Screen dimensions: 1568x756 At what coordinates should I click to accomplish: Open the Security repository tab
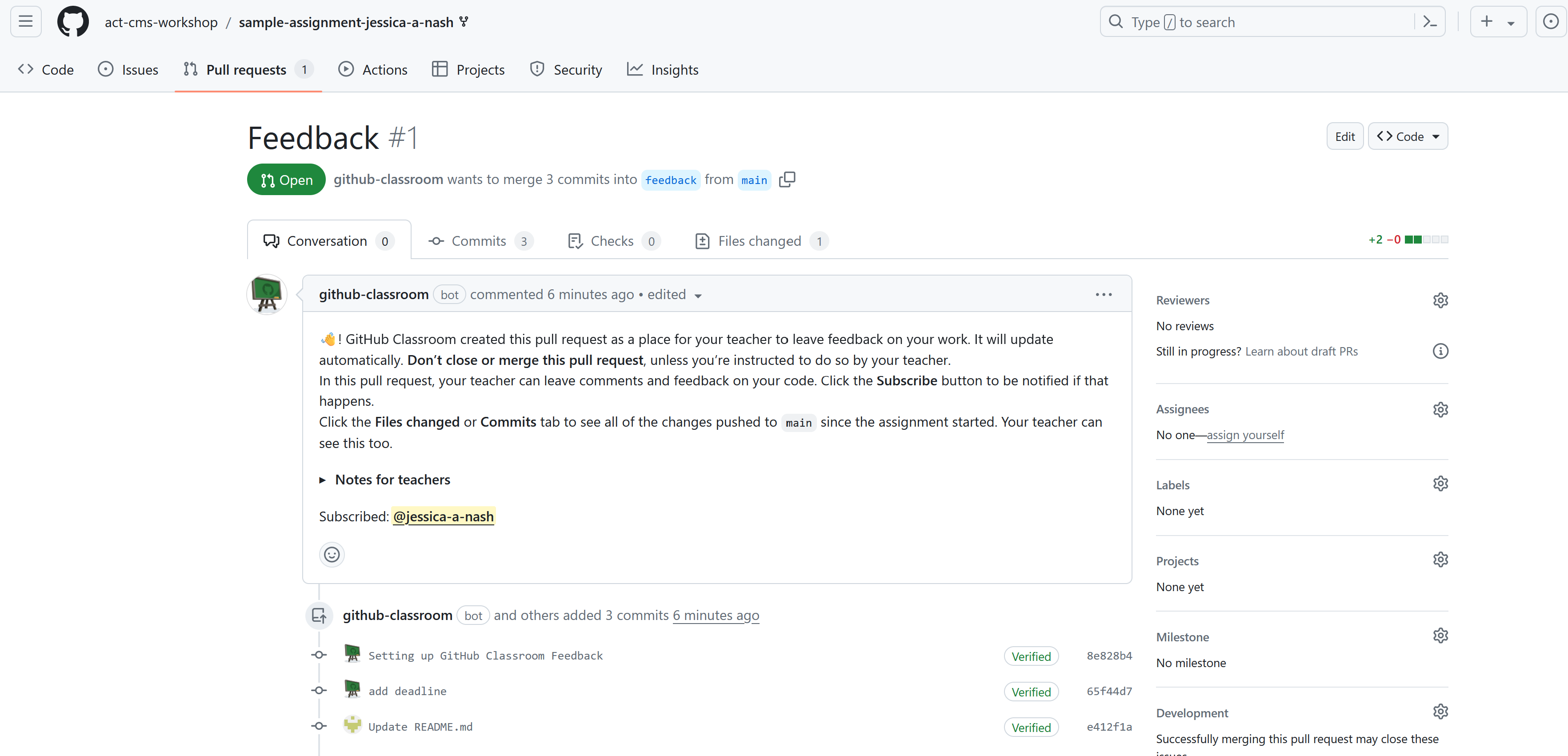(566, 70)
